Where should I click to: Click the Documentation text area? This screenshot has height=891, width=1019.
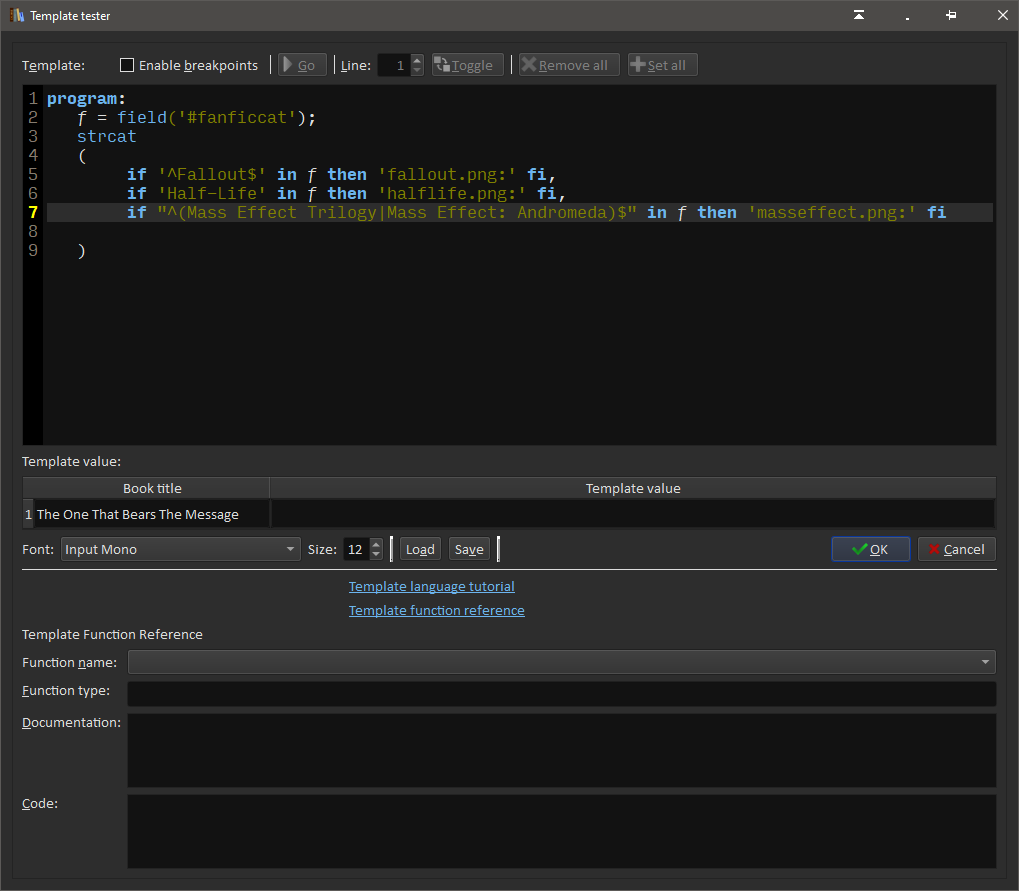point(561,750)
